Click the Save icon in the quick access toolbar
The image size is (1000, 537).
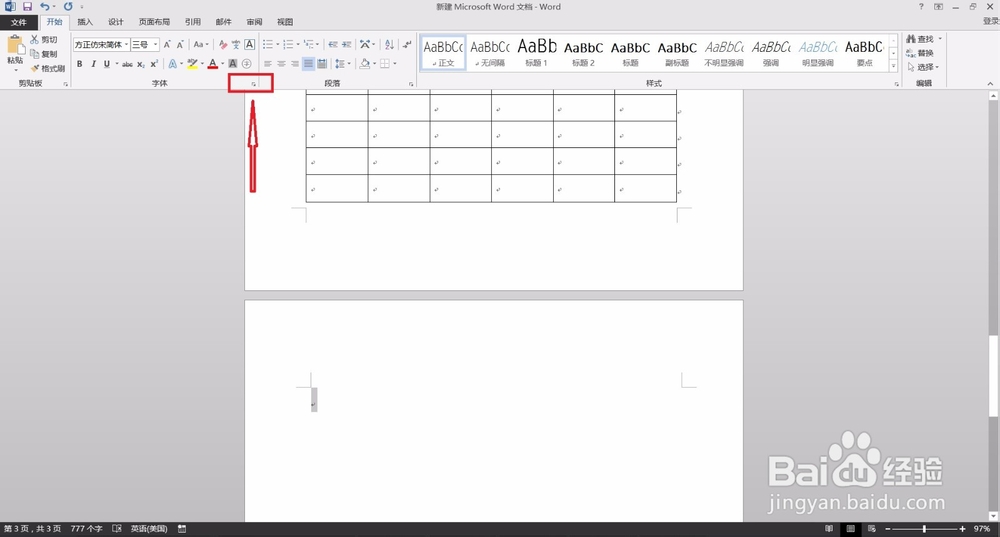coord(27,6)
